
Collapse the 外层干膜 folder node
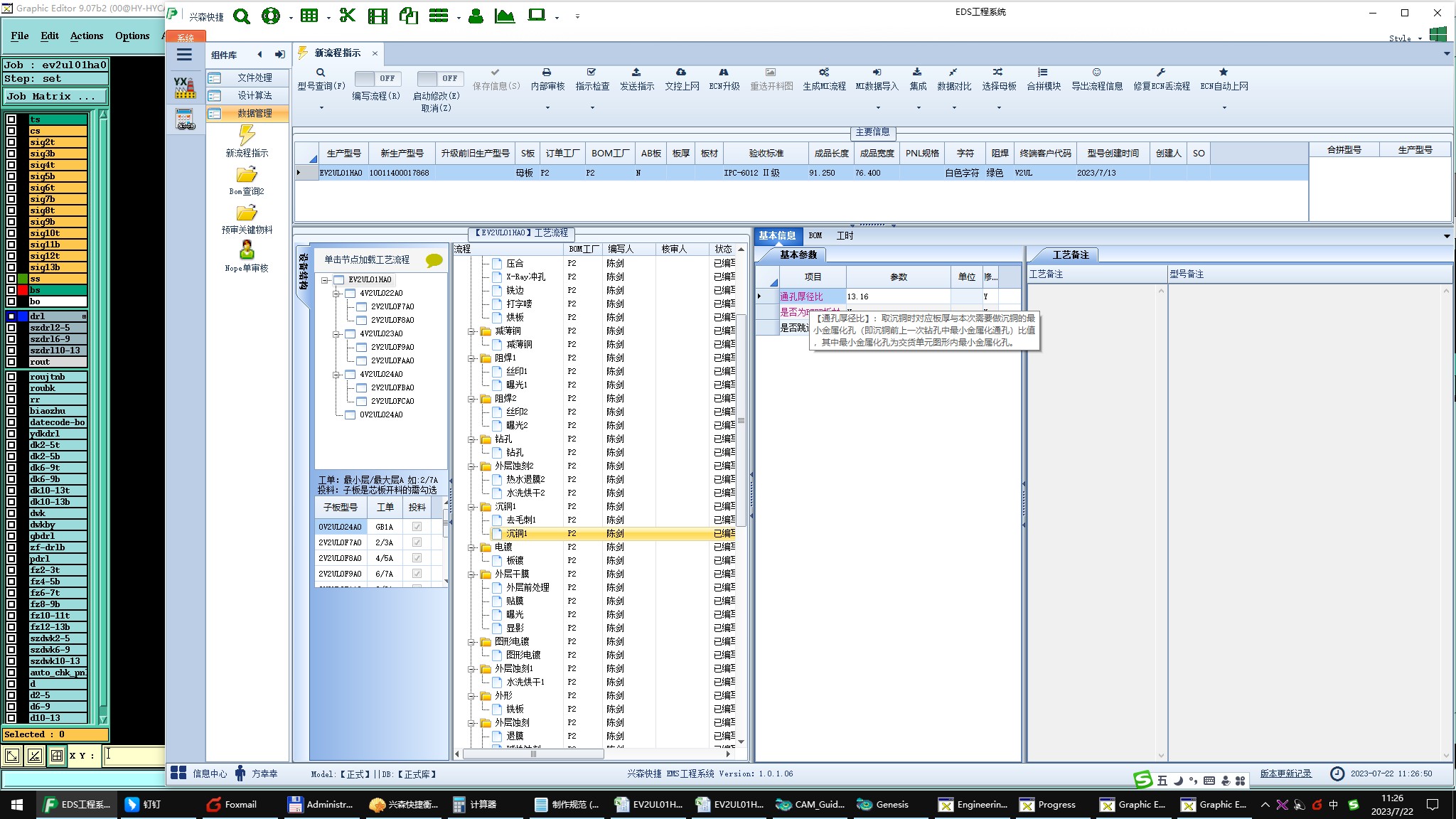pos(471,574)
